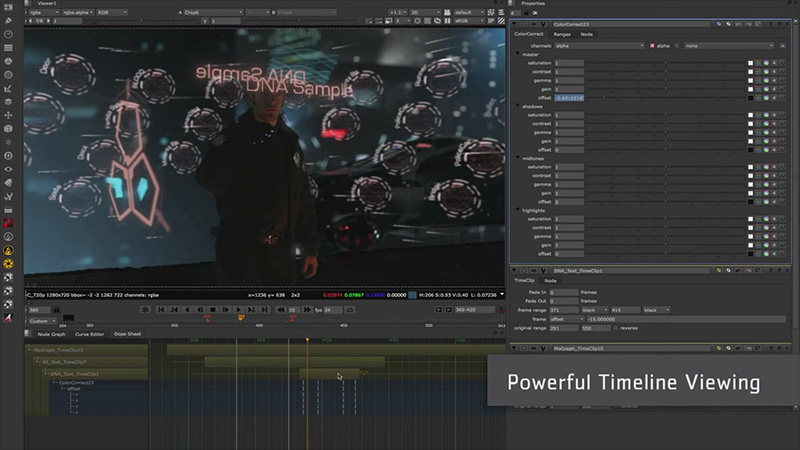The image size is (800, 450).
Task: Toggle the red alpha channel checkbox
Action: (x=652, y=46)
